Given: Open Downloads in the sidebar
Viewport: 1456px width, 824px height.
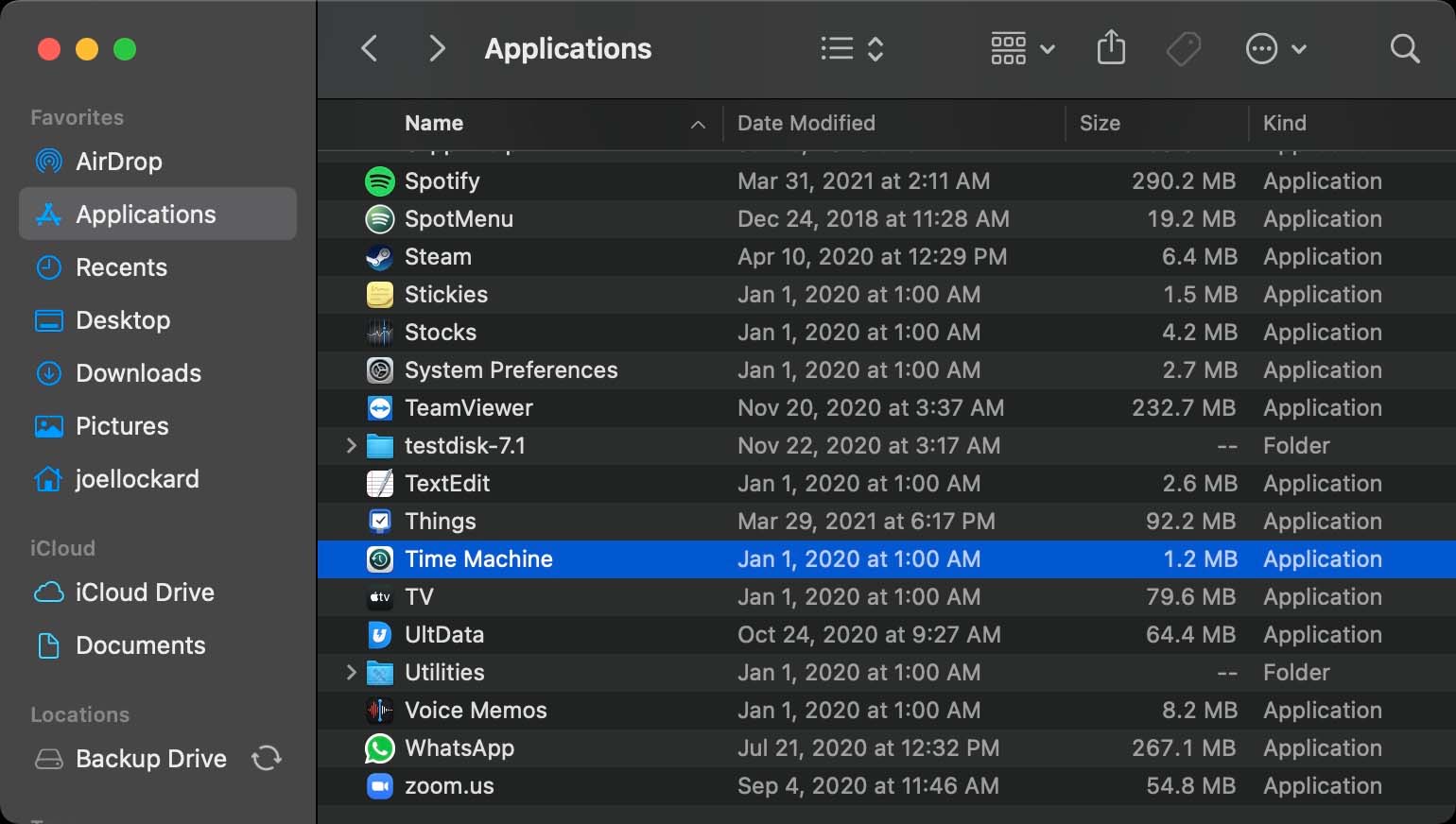Looking at the screenshot, I should [158, 373].
